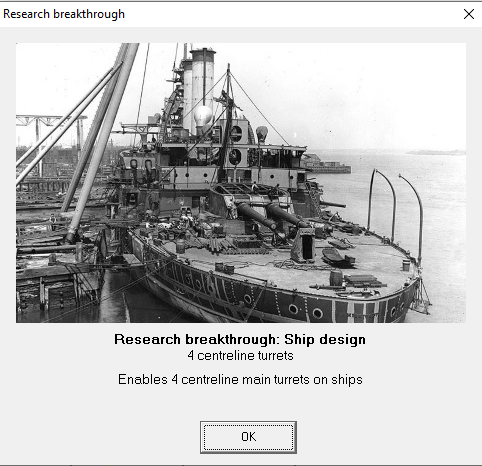Click the white searchlight dome on superstructure
This screenshot has width=482, height=466.
202,116
